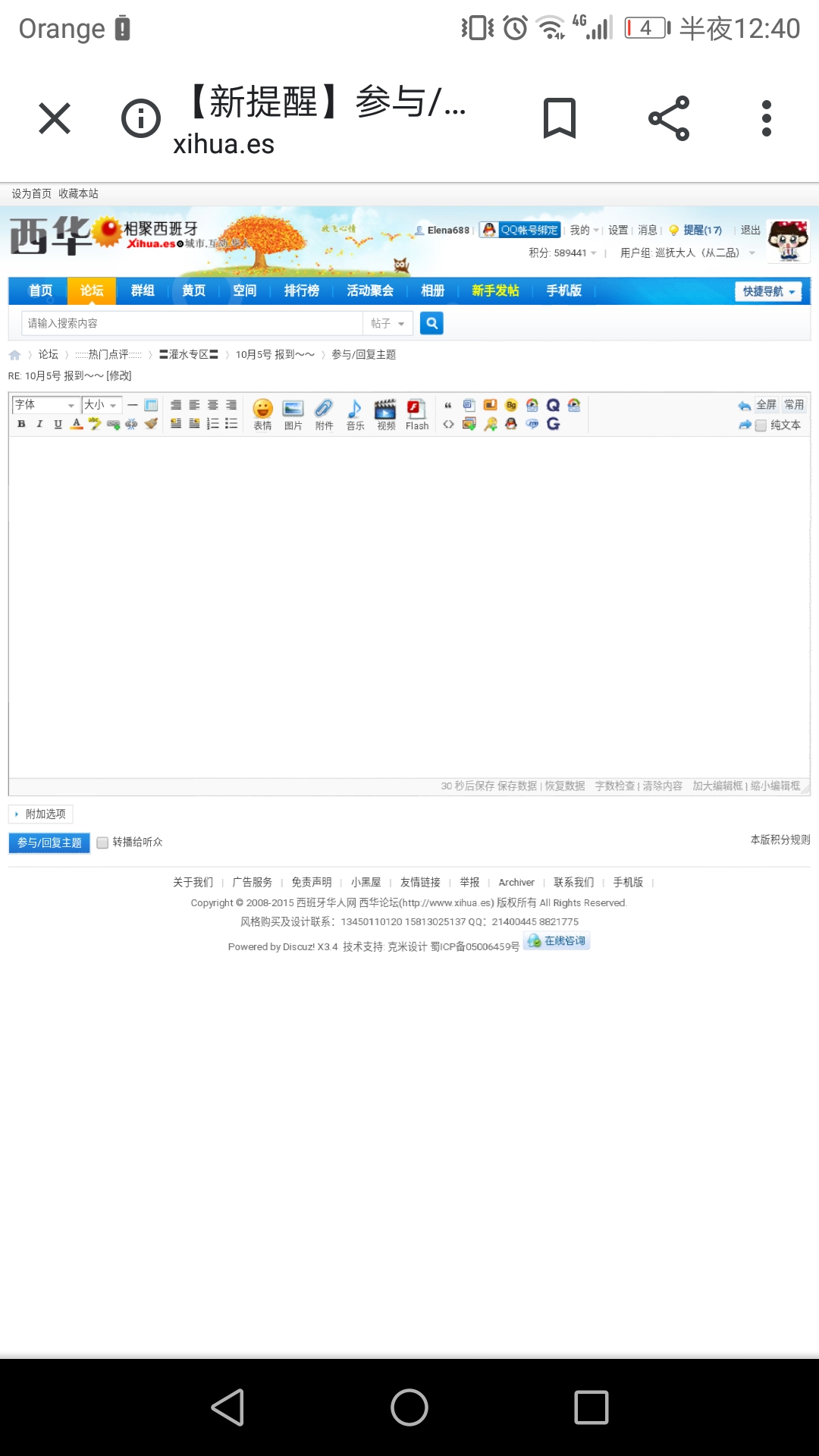Insert a horizontal rule line
The image size is (819, 1456).
pyautogui.click(x=133, y=405)
